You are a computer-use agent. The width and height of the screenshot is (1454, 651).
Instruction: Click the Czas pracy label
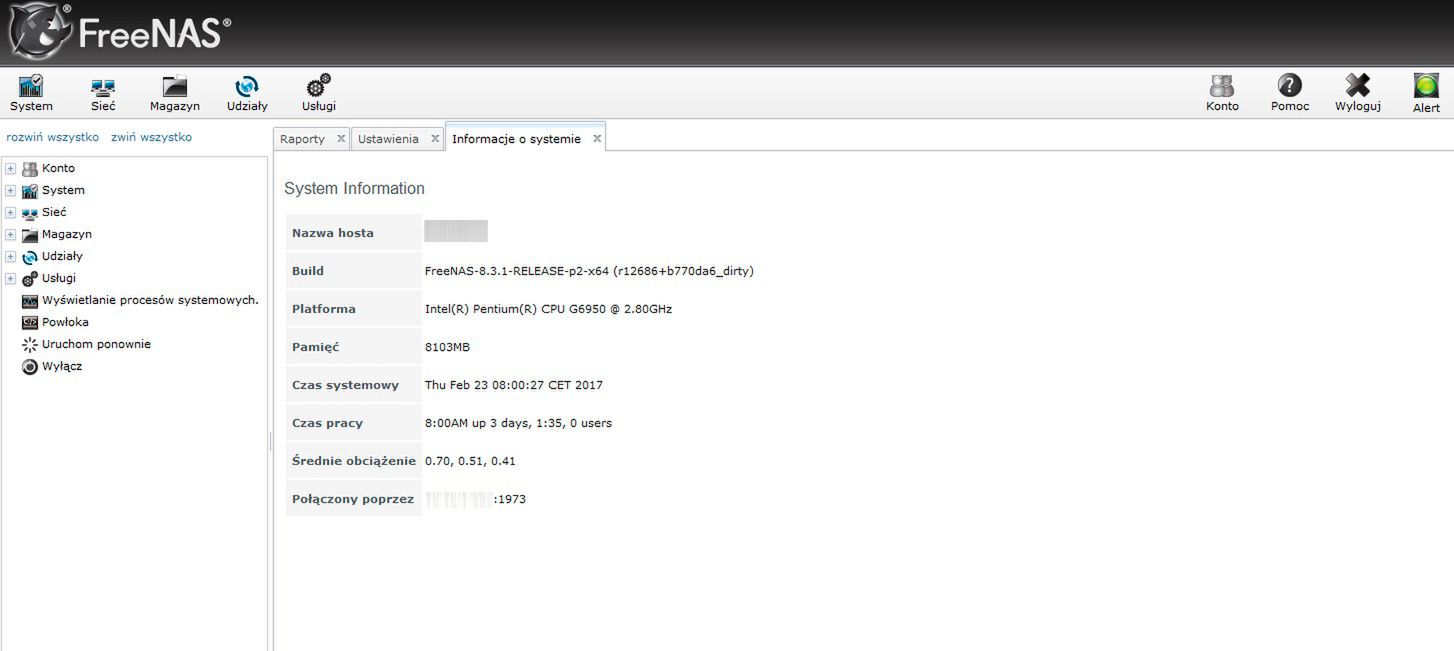click(x=327, y=423)
